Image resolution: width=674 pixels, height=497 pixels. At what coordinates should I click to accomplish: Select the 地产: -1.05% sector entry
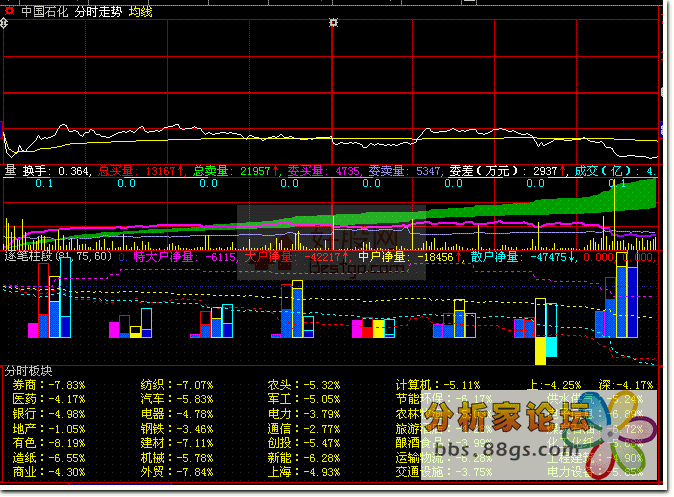point(49,429)
